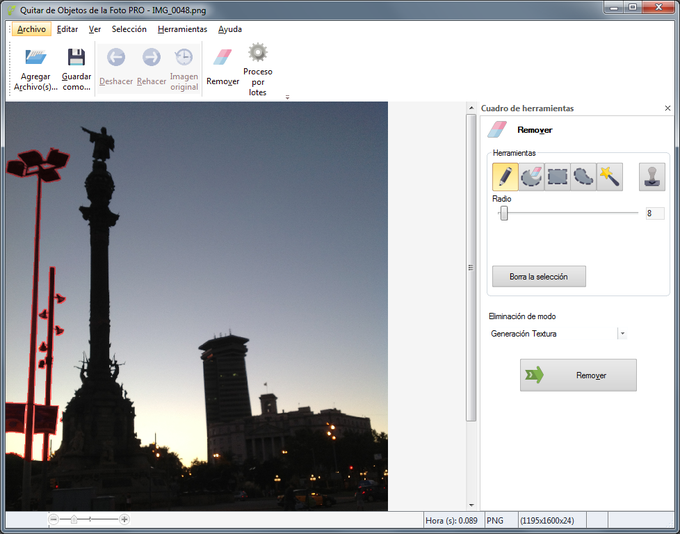Screen dimensions: 680x534
Task: Select the selection eraser tool
Action: pyautogui.click(x=531, y=177)
